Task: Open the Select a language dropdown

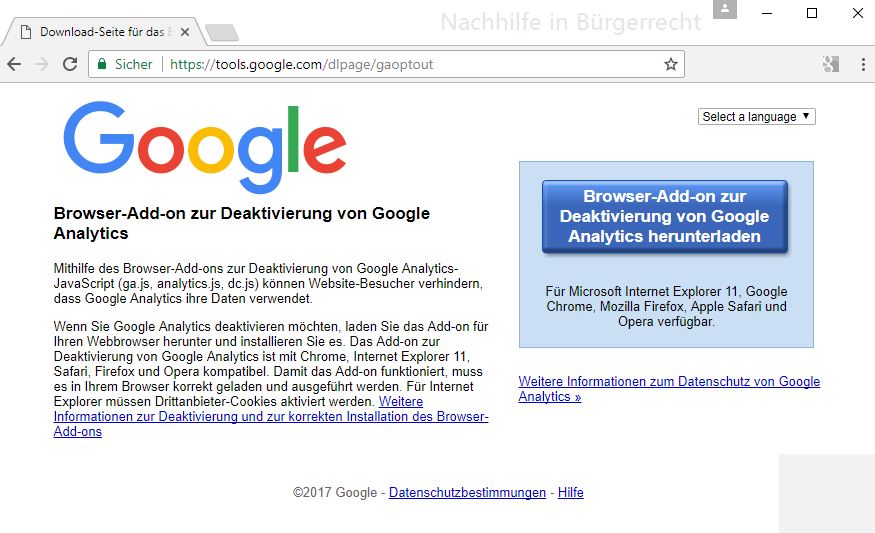Action: 756,117
